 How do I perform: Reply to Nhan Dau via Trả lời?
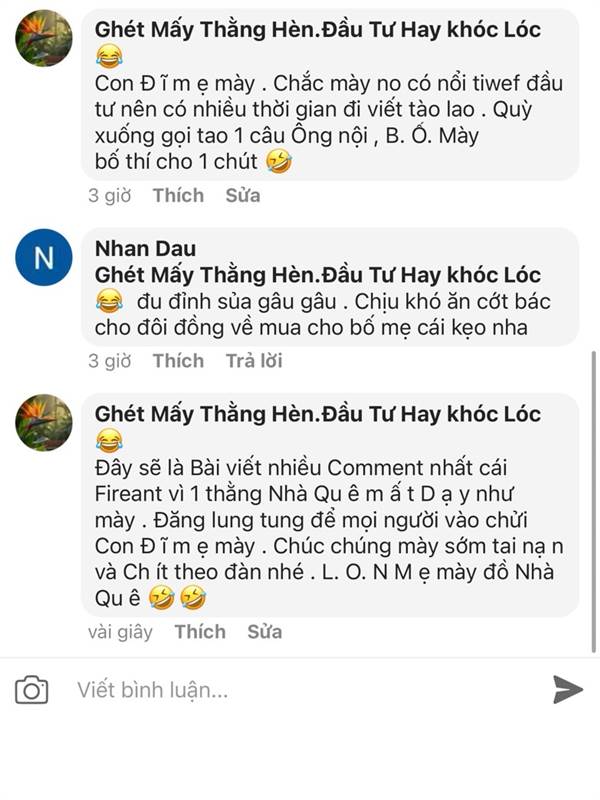[254, 361]
